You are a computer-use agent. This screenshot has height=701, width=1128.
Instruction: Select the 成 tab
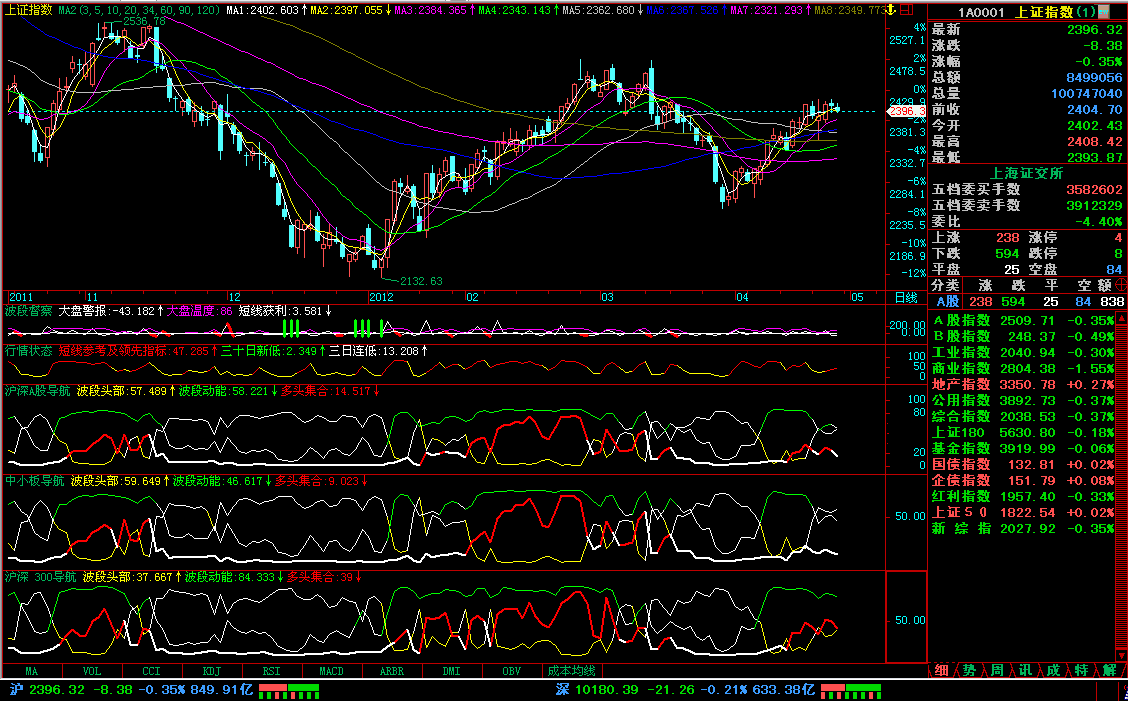coord(1053,670)
